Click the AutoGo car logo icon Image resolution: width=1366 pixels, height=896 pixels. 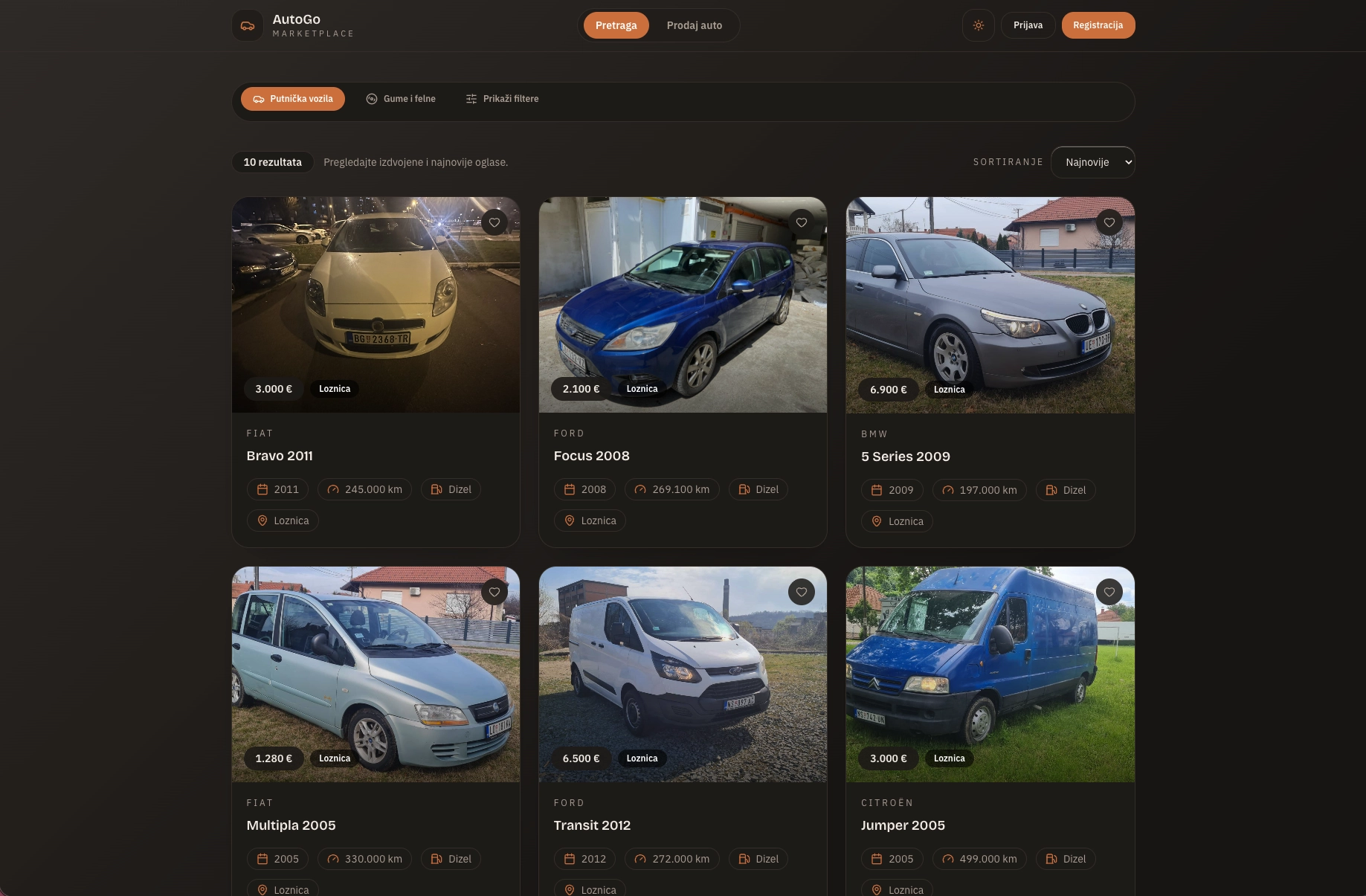tap(248, 25)
